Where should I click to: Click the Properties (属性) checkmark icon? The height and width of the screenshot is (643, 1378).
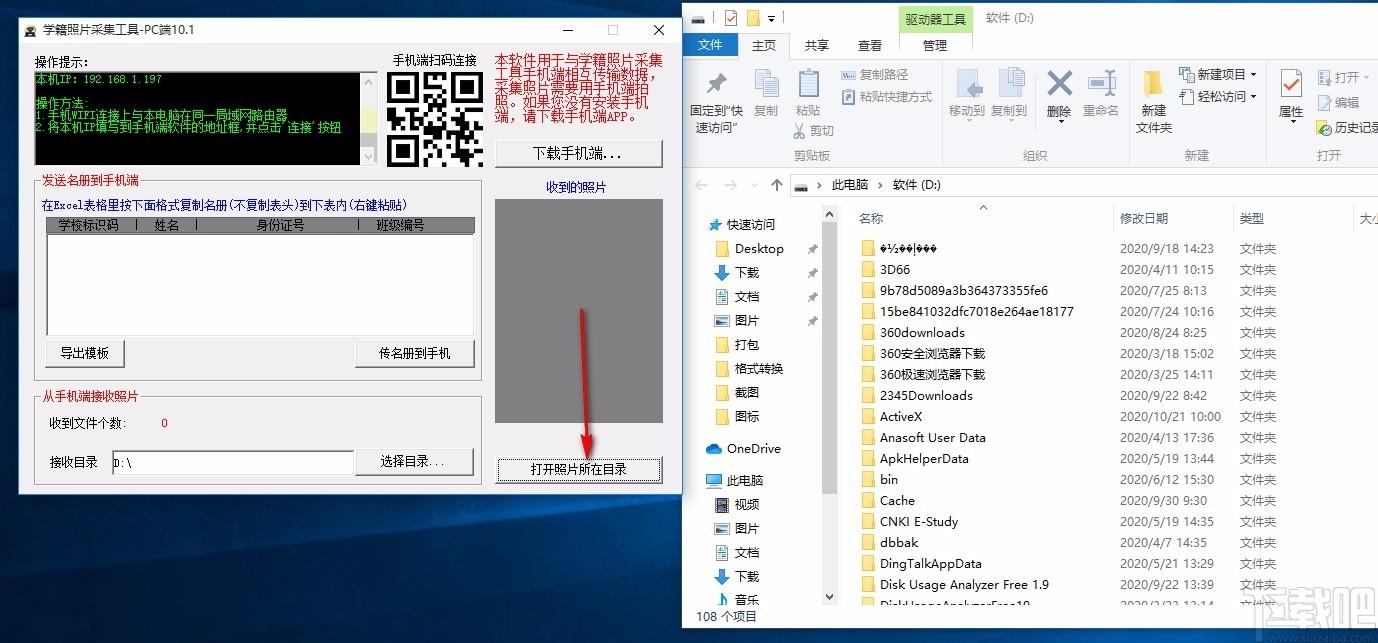pyautogui.click(x=1291, y=84)
